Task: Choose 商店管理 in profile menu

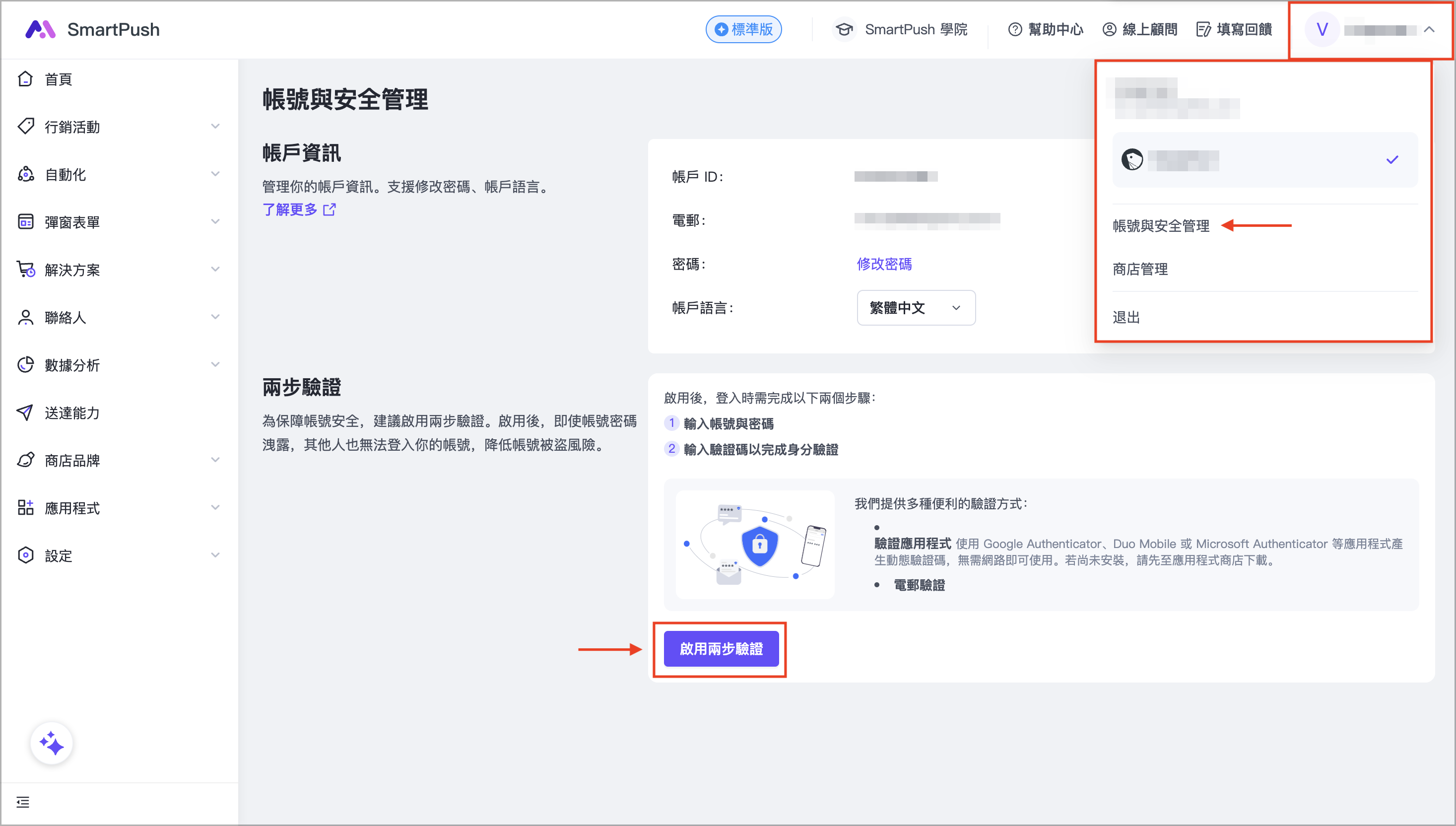Action: [x=1140, y=269]
